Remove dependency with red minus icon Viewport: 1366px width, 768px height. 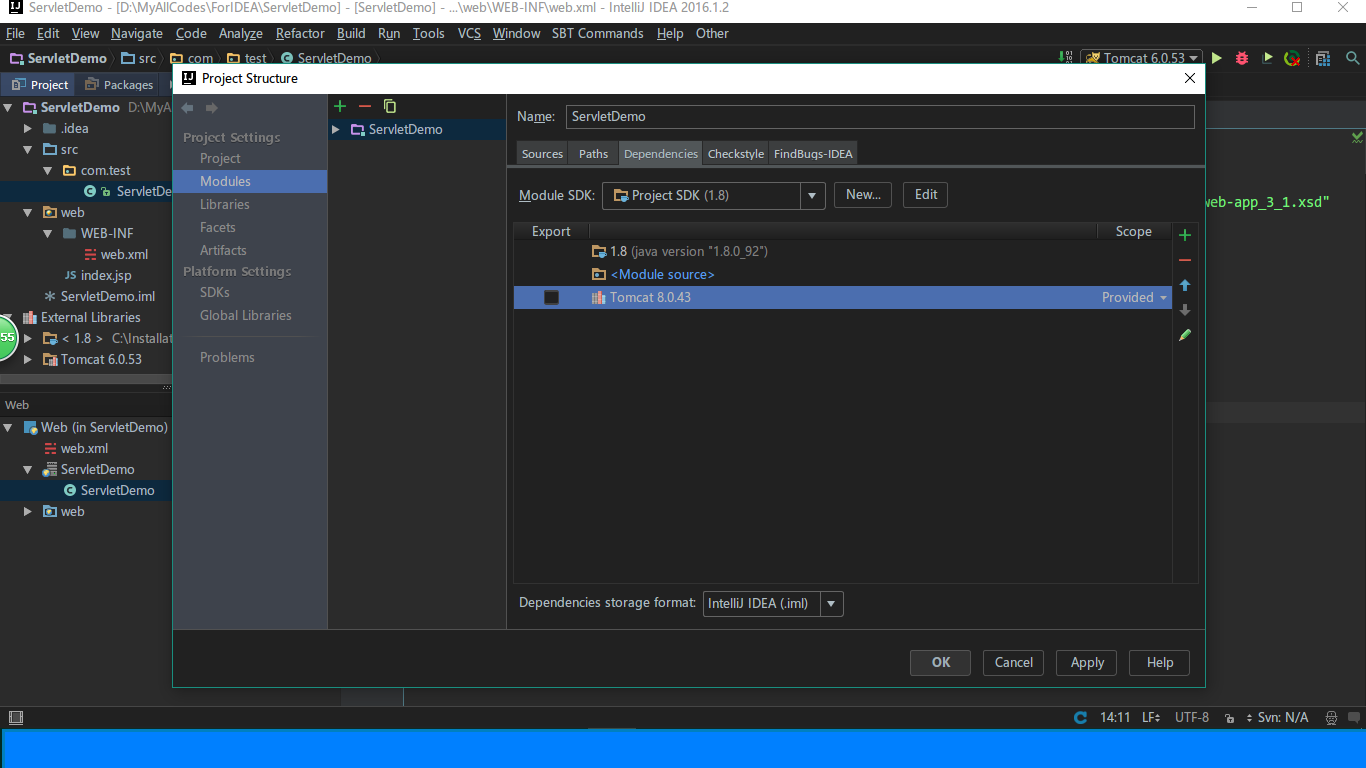(1185, 260)
